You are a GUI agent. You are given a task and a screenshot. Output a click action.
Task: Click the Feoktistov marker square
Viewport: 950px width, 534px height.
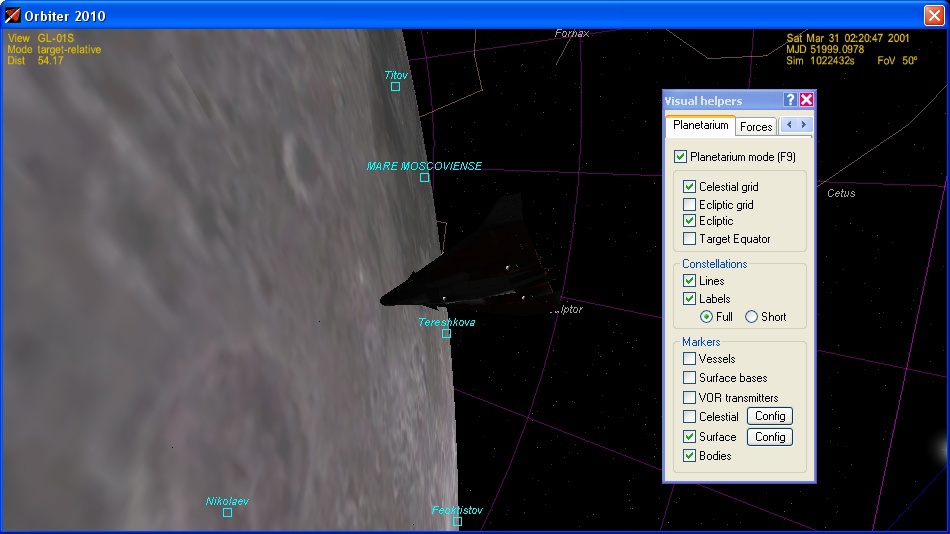(457, 521)
